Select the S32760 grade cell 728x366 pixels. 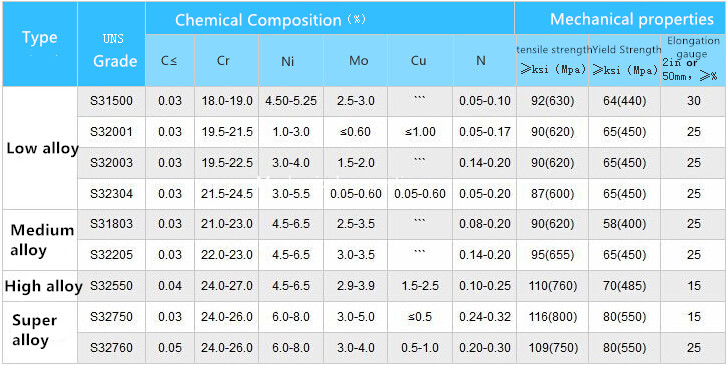click(111, 347)
